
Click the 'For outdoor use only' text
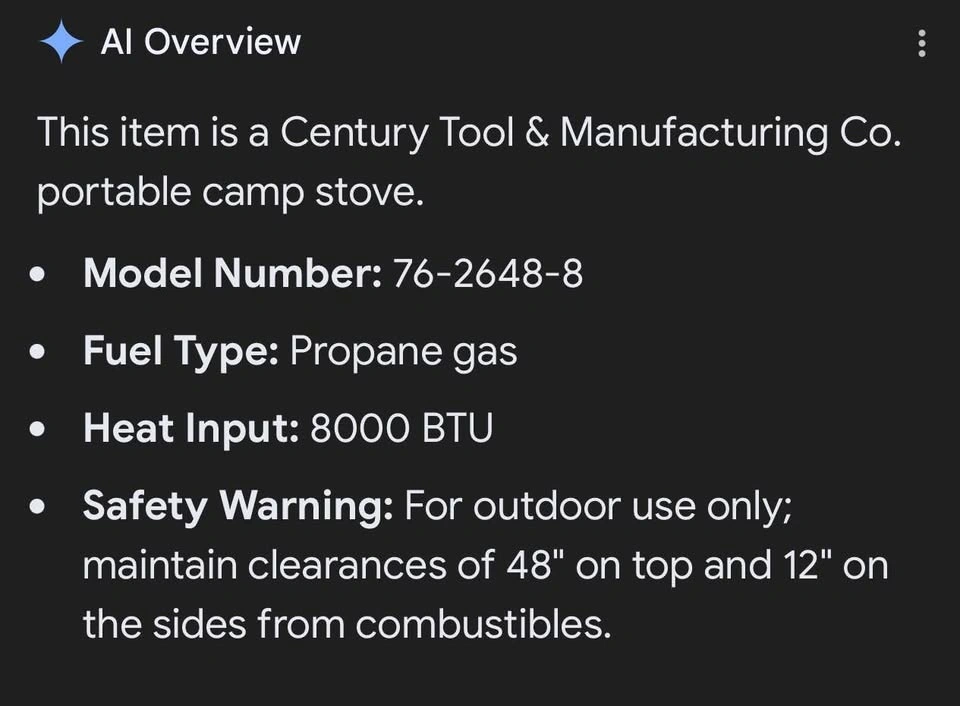[x=598, y=506]
